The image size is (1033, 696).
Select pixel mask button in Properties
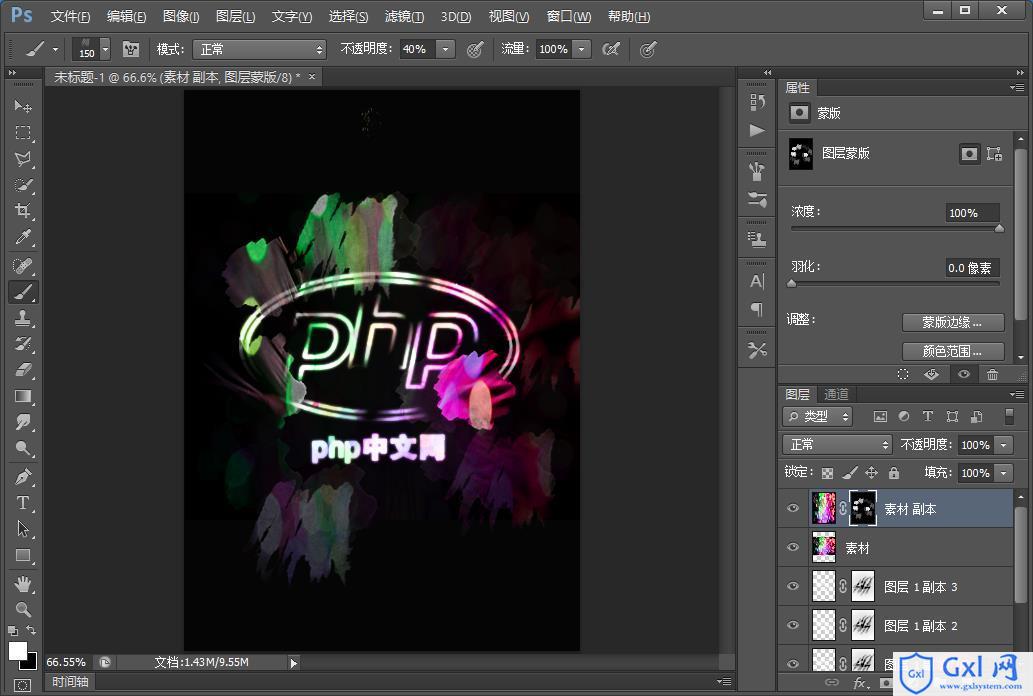coord(969,154)
